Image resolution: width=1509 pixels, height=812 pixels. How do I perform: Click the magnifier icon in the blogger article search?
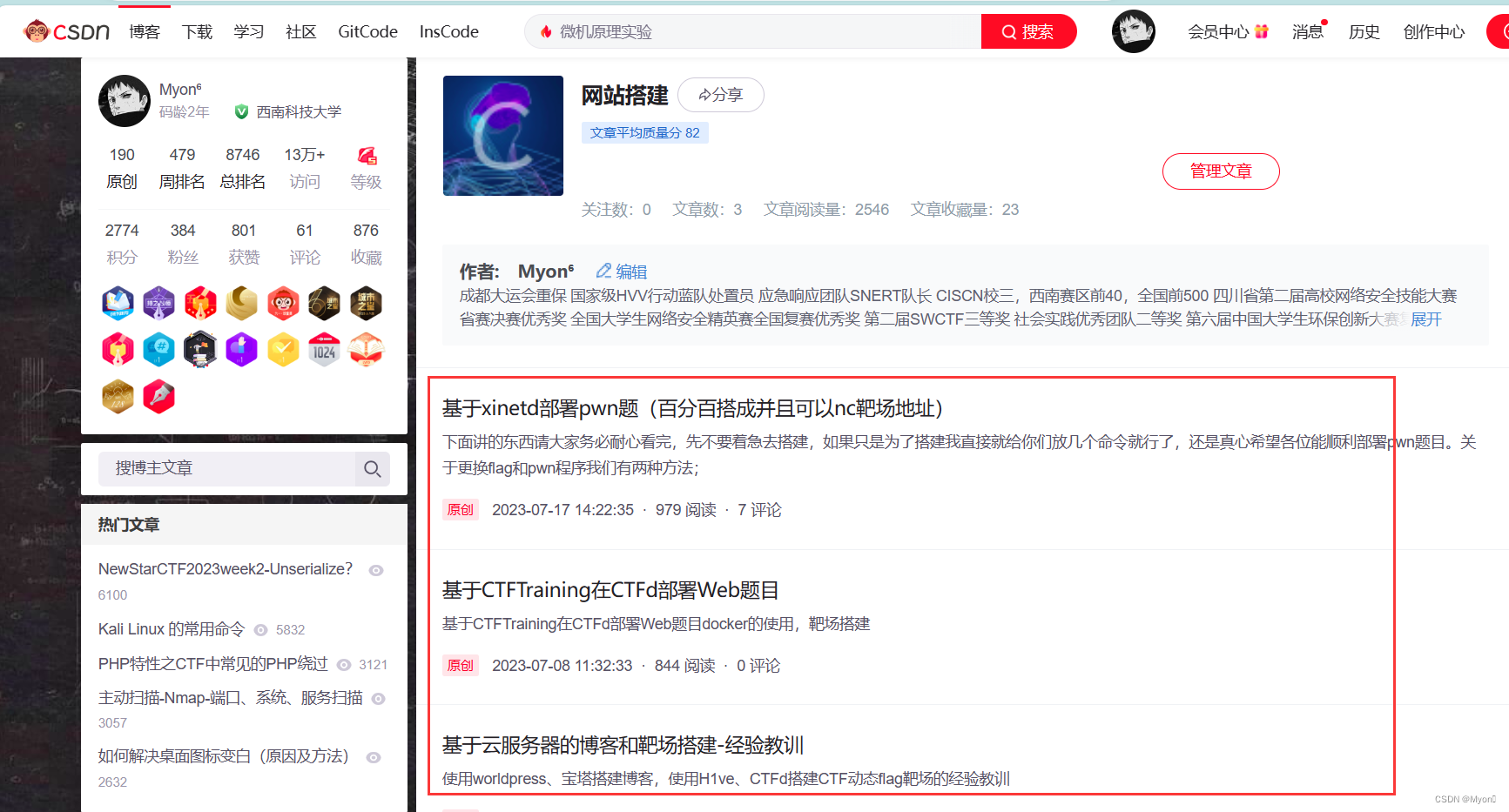point(373,468)
